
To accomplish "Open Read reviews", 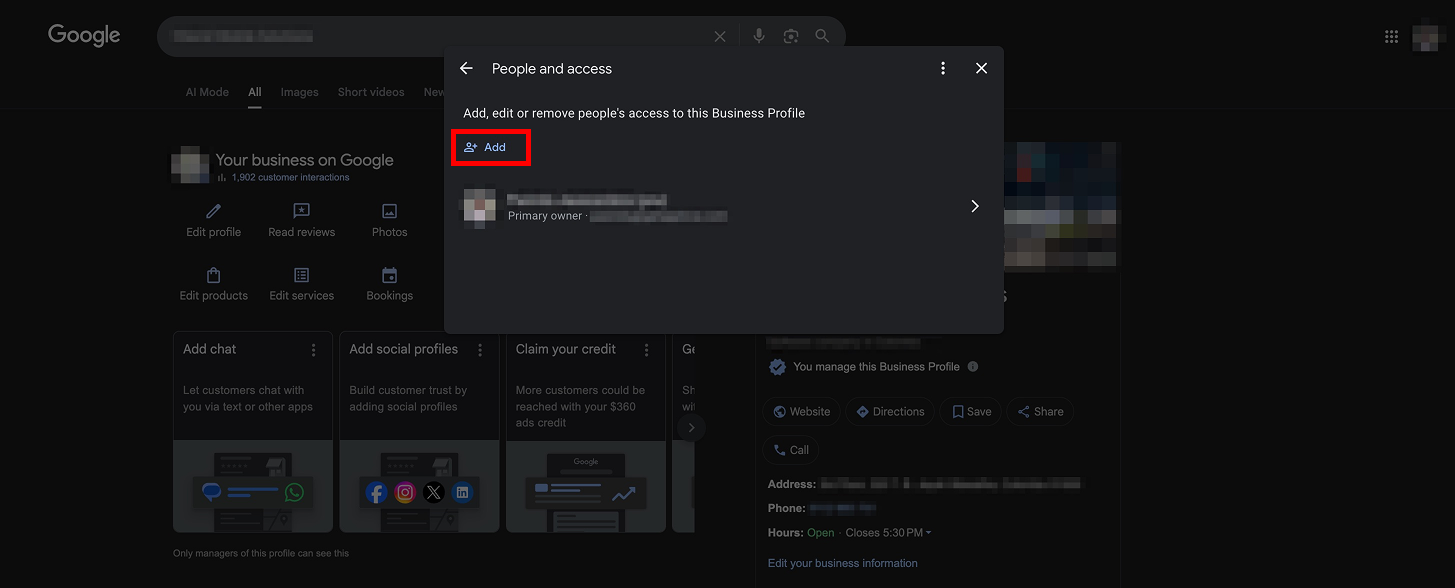I will pyautogui.click(x=301, y=212).
